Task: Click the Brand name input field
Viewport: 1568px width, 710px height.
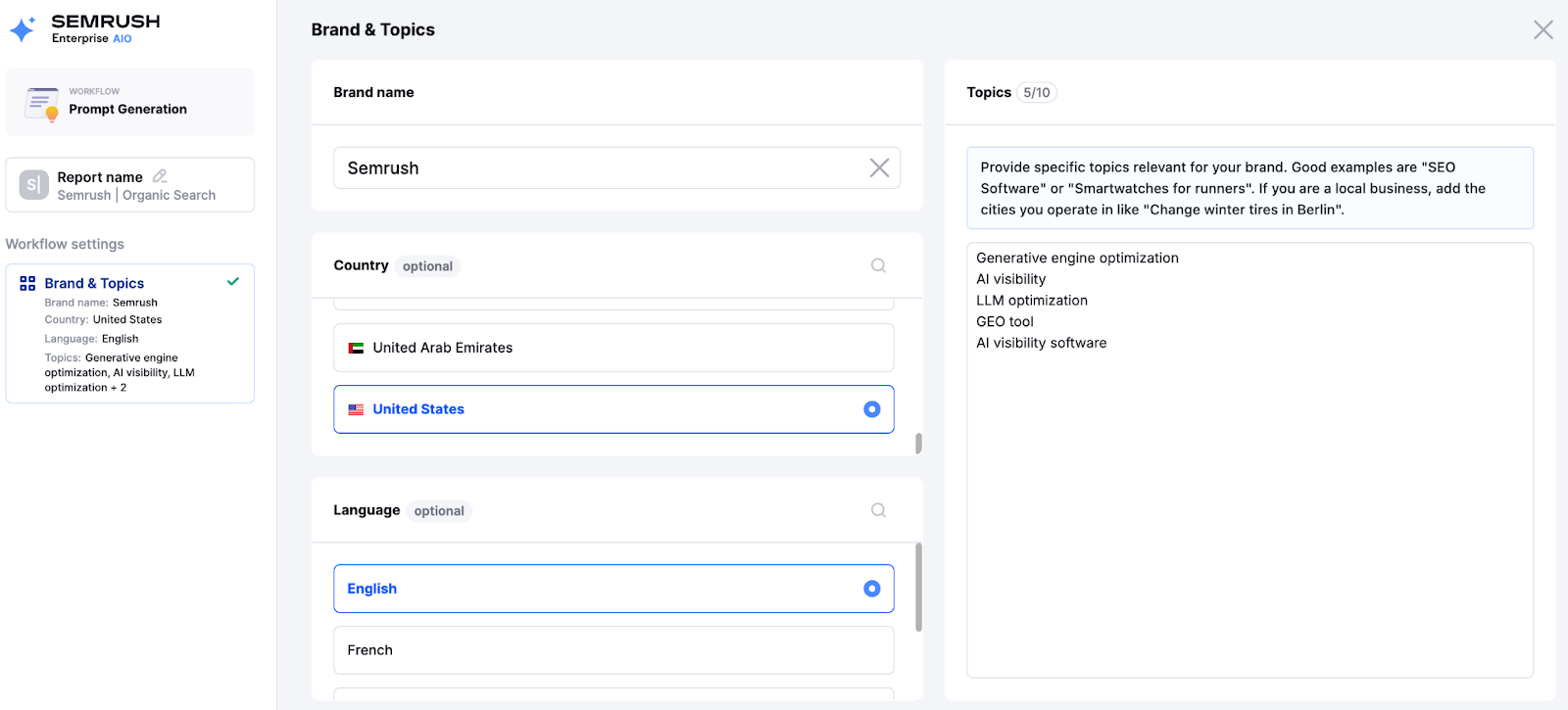Action: coord(598,168)
